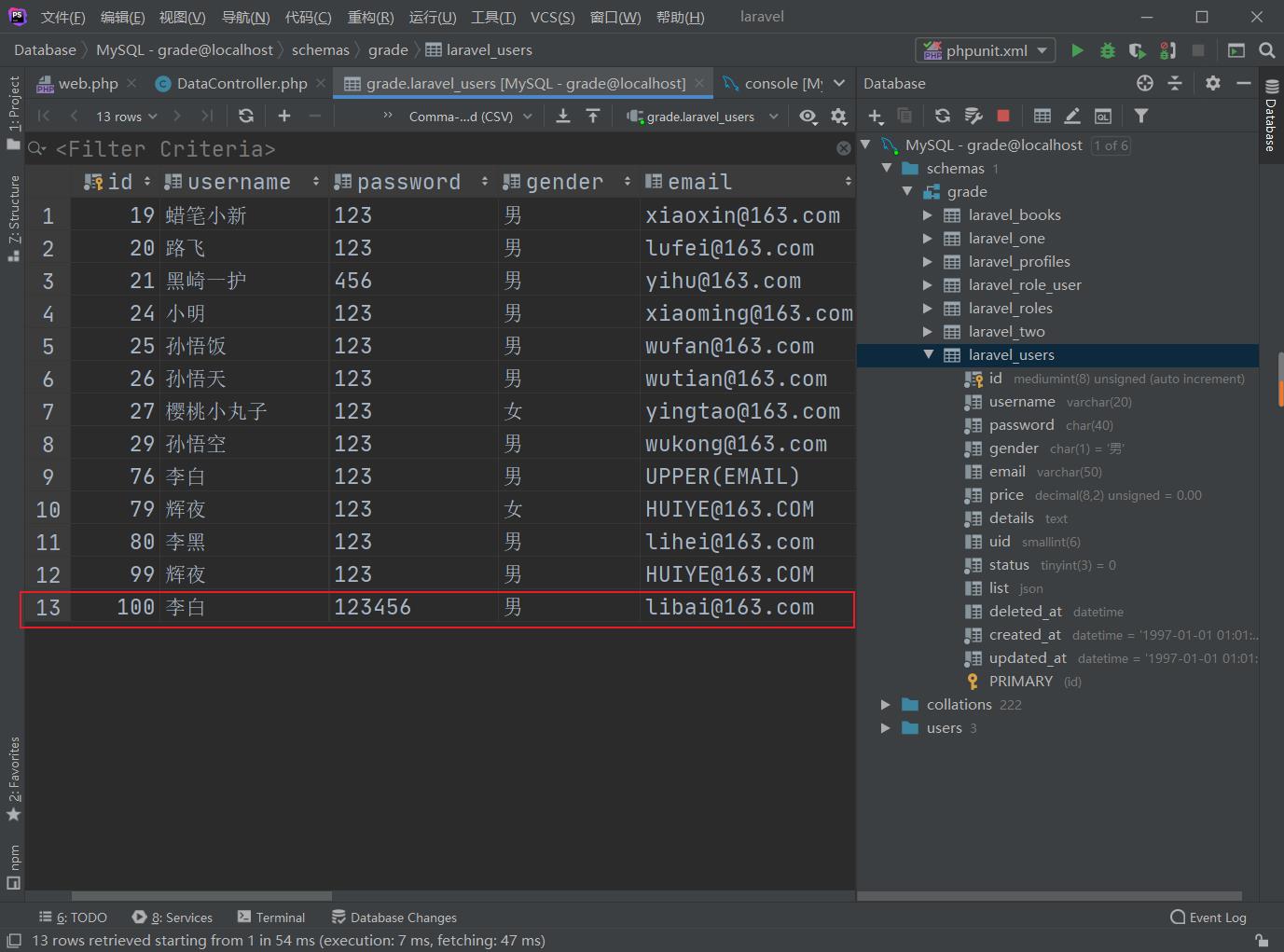The image size is (1284, 952).
Task: Toggle the Database side stripe button
Action: 1271,116
